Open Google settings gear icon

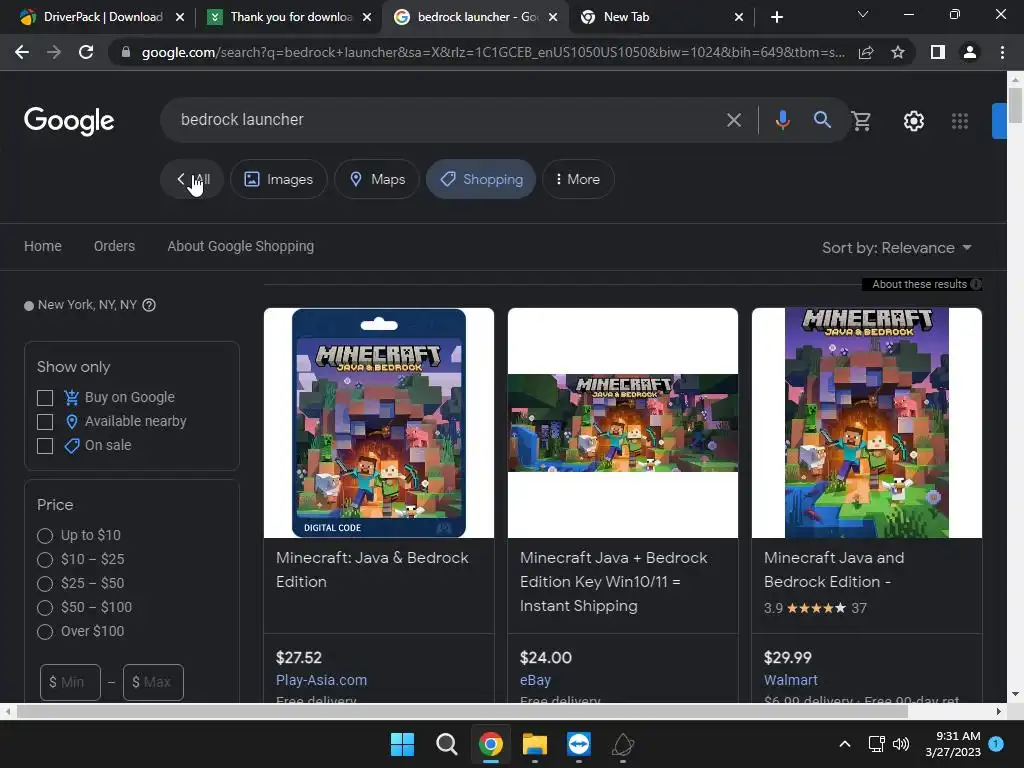(914, 121)
